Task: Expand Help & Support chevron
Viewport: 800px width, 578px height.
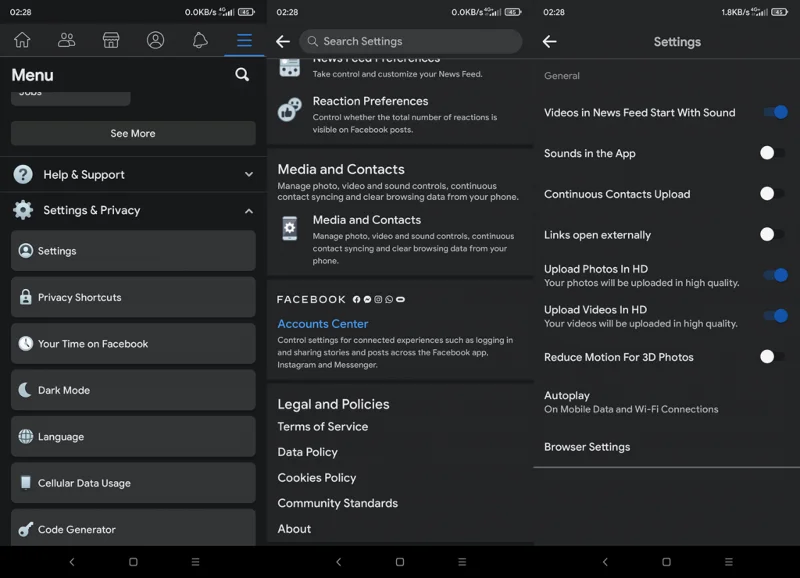Action: point(248,174)
